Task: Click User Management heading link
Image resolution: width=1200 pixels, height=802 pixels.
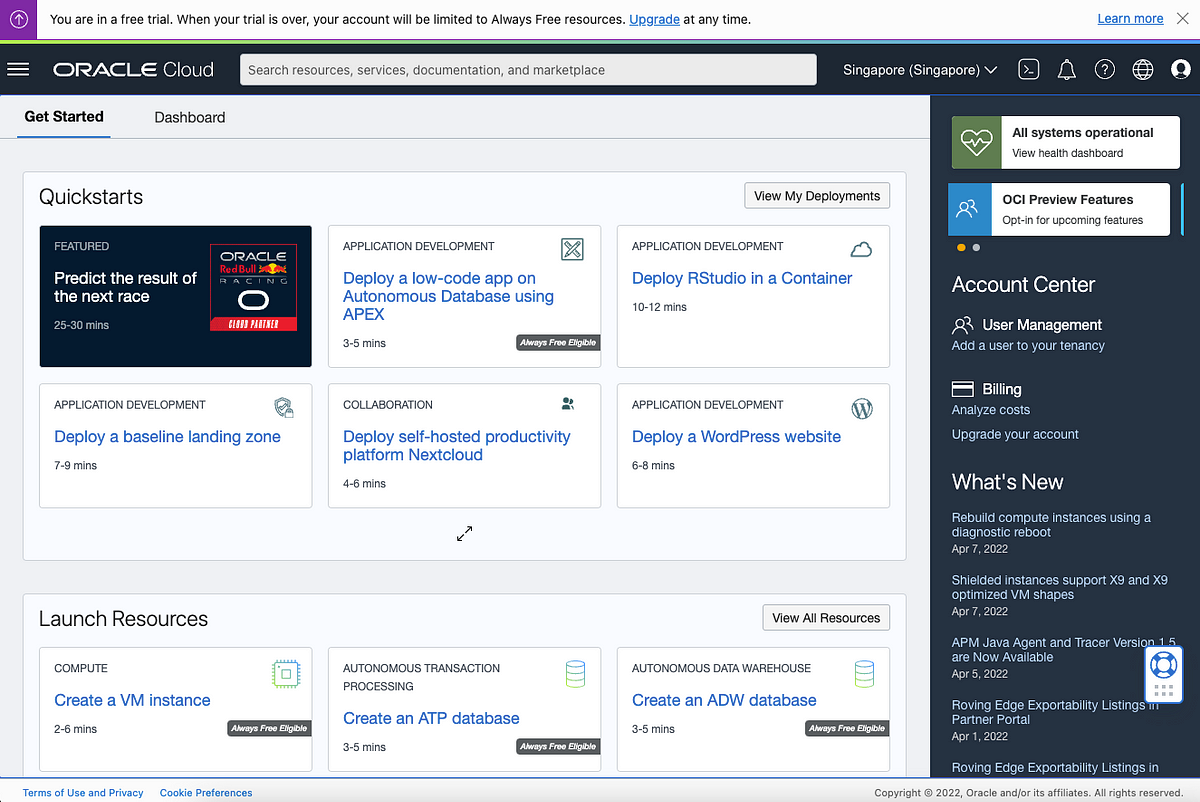Action: click(1042, 325)
